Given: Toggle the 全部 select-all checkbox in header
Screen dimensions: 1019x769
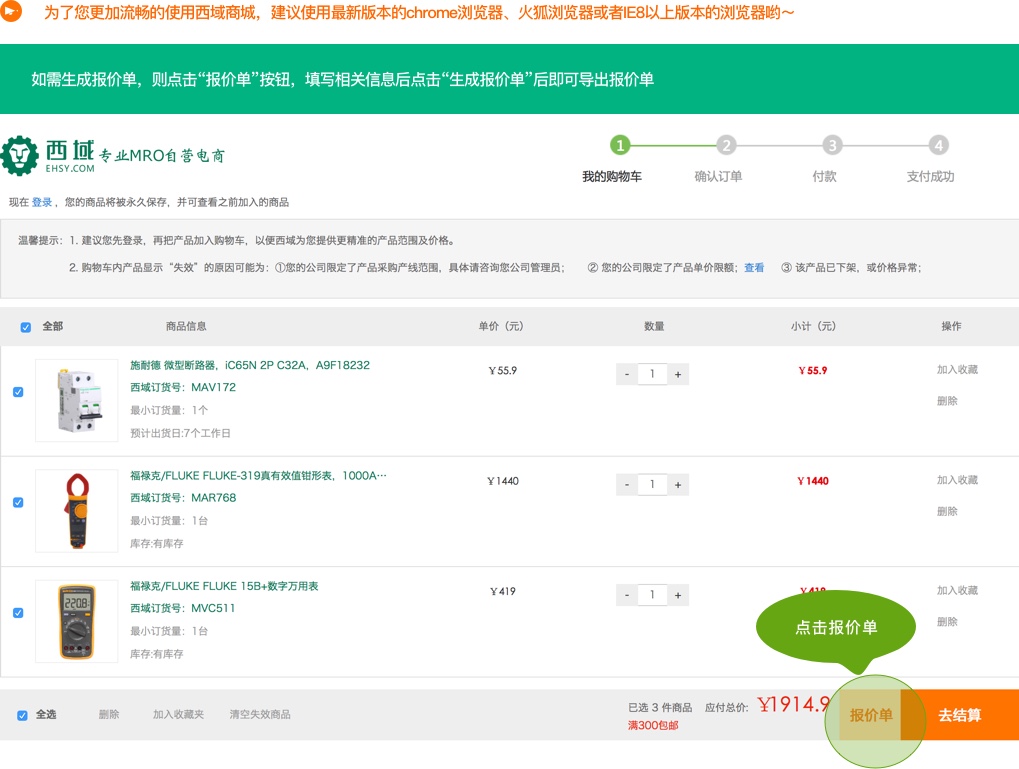Looking at the screenshot, I should click(26, 327).
